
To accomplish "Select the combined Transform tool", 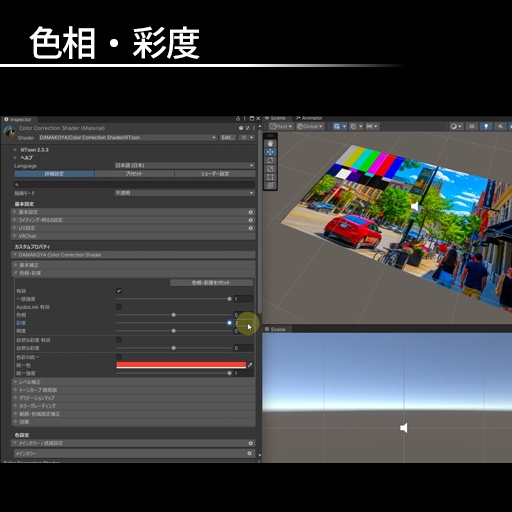I will pos(270,185).
